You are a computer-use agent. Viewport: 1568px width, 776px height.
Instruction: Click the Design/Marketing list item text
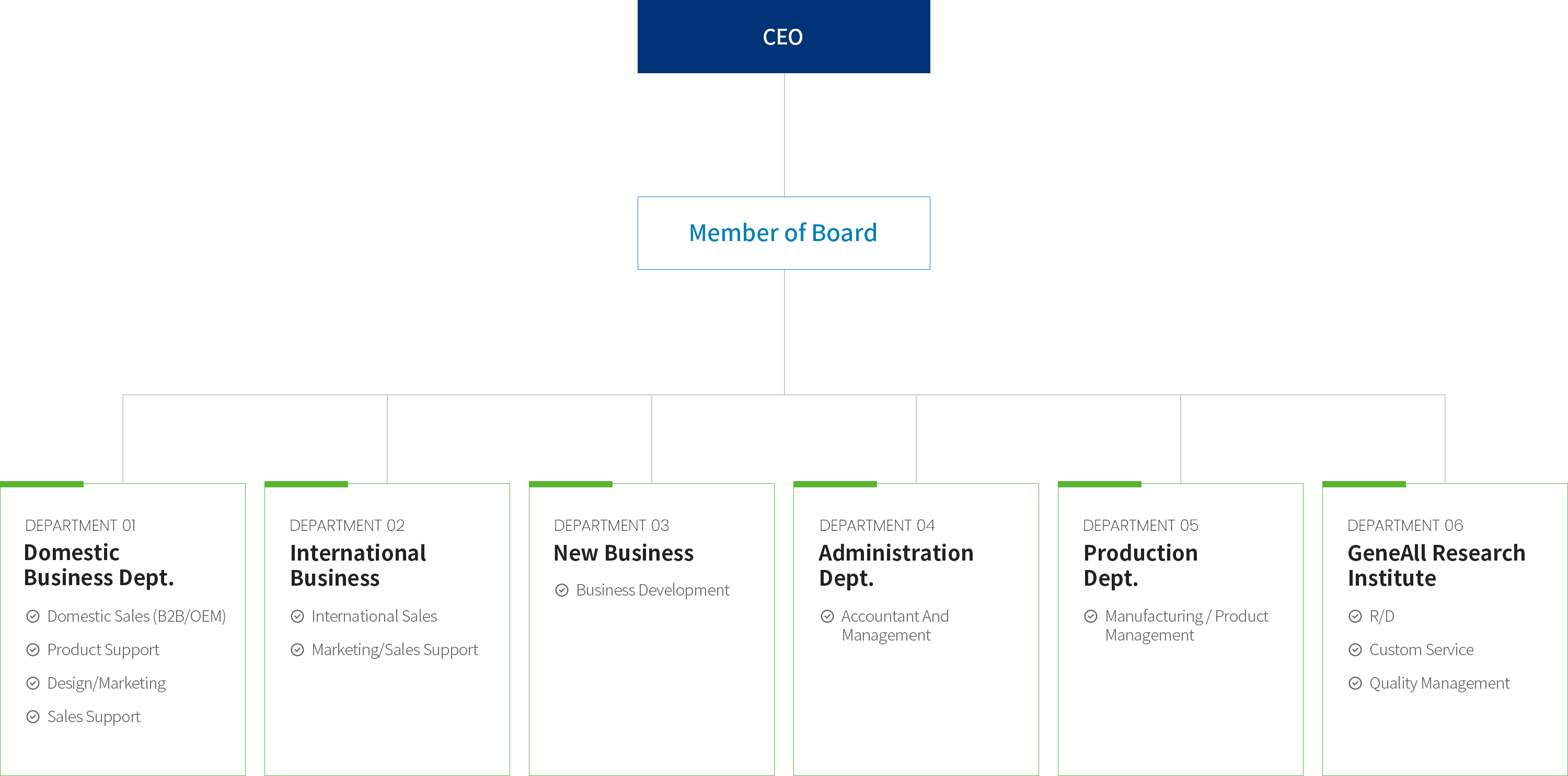[107, 683]
